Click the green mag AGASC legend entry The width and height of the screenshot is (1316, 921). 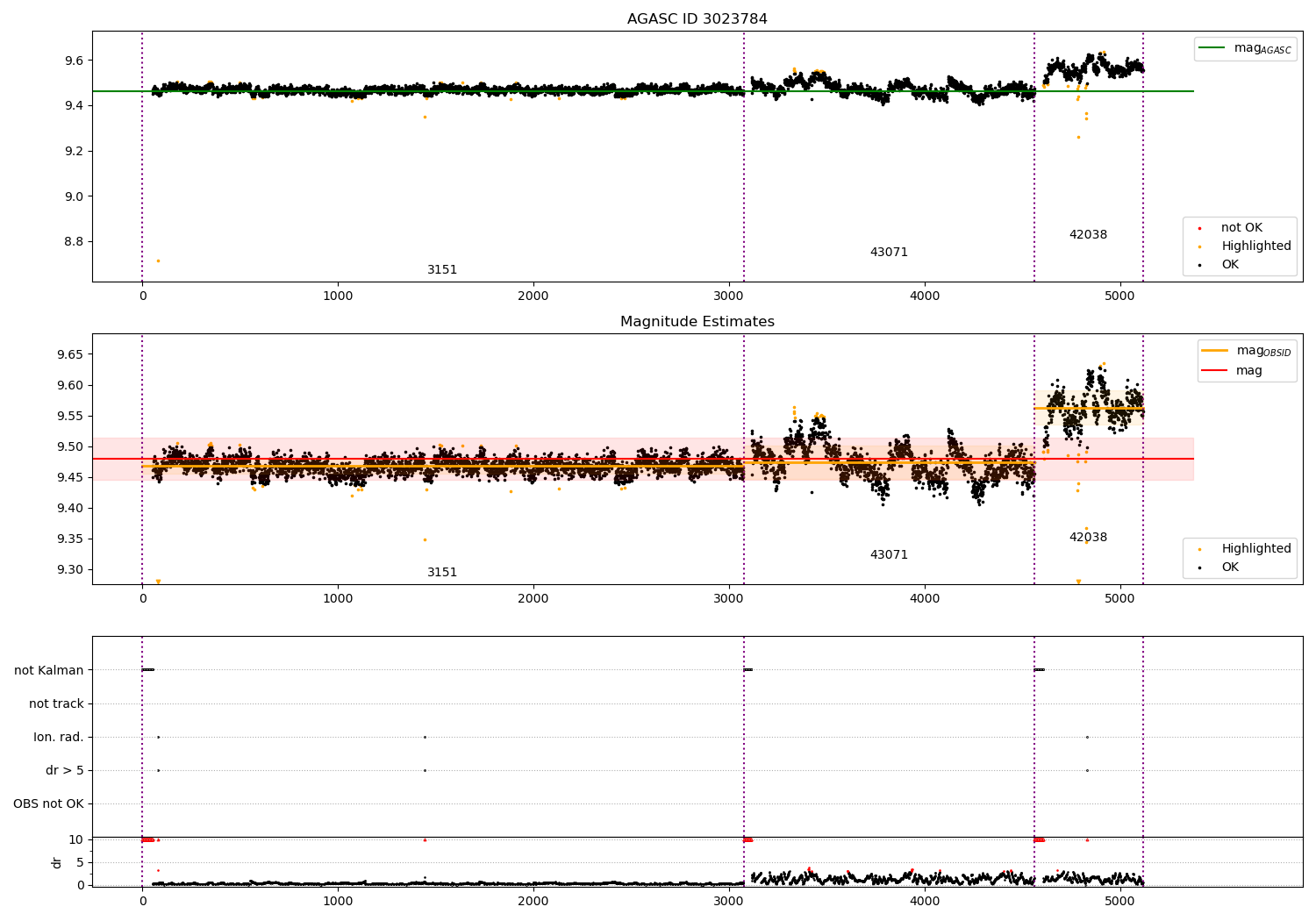tap(1245, 48)
